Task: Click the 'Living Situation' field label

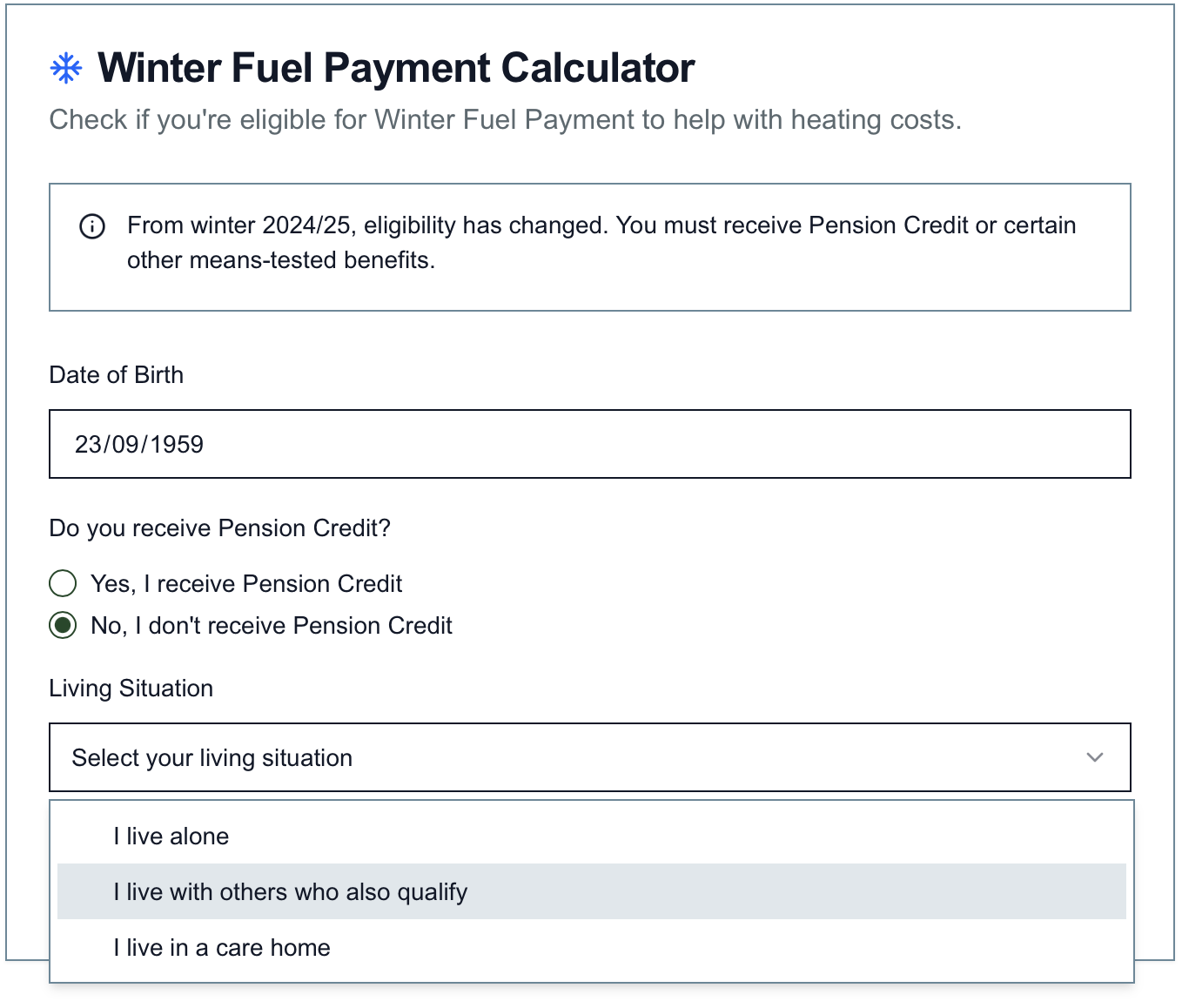Action: 131,689
